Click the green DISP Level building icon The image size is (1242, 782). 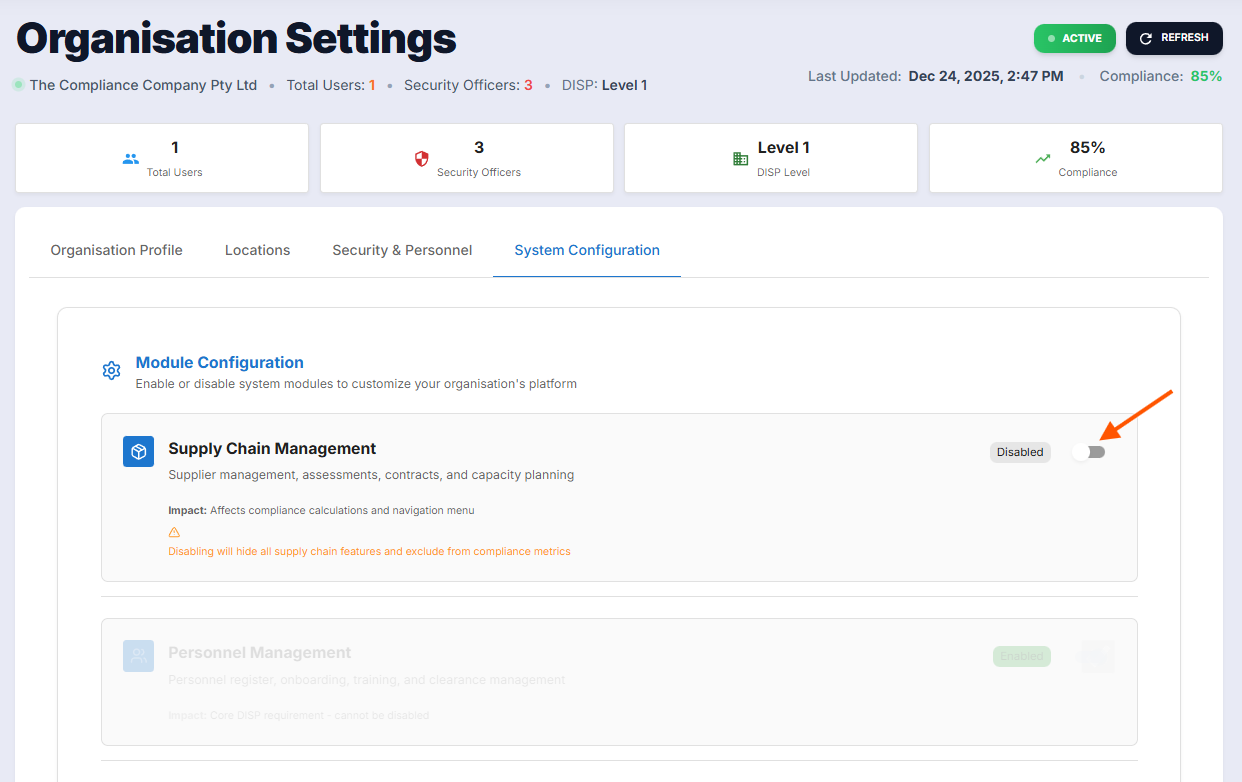(740, 158)
